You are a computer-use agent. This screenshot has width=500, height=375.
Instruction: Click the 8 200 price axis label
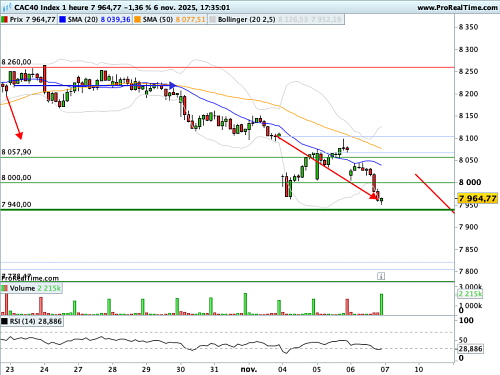click(468, 94)
